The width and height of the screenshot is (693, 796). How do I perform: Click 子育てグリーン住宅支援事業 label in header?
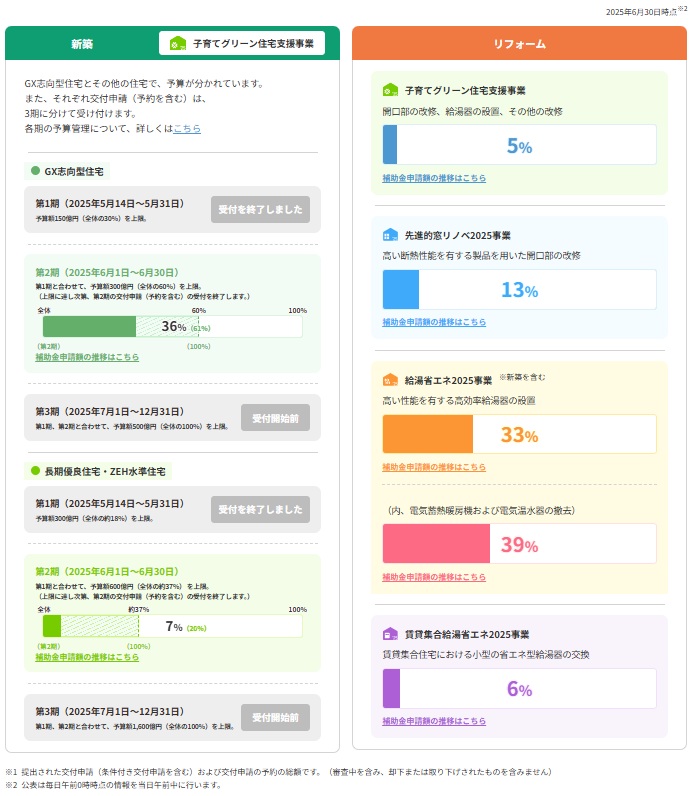tap(253, 44)
